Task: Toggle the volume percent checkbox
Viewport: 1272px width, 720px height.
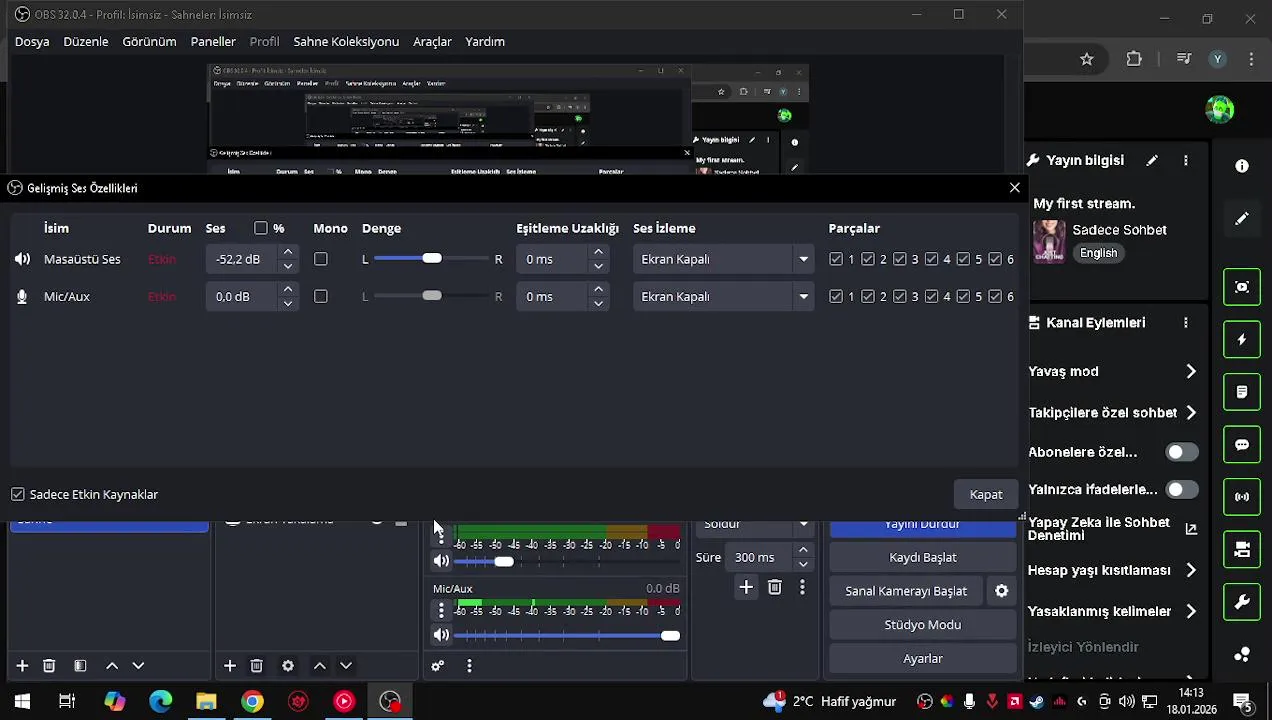Action: click(261, 228)
